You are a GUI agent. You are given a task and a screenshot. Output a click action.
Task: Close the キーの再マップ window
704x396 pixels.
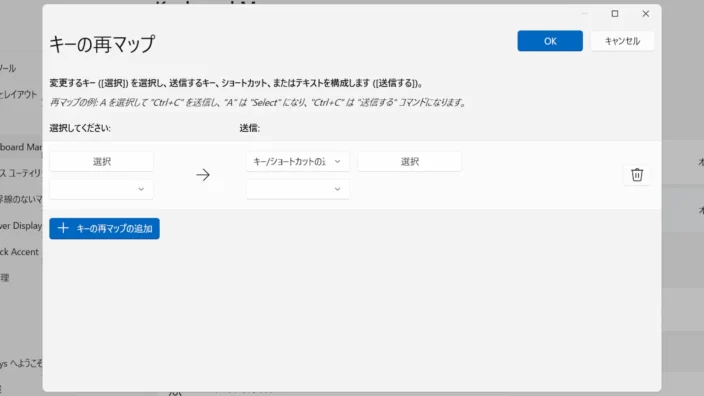point(646,14)
